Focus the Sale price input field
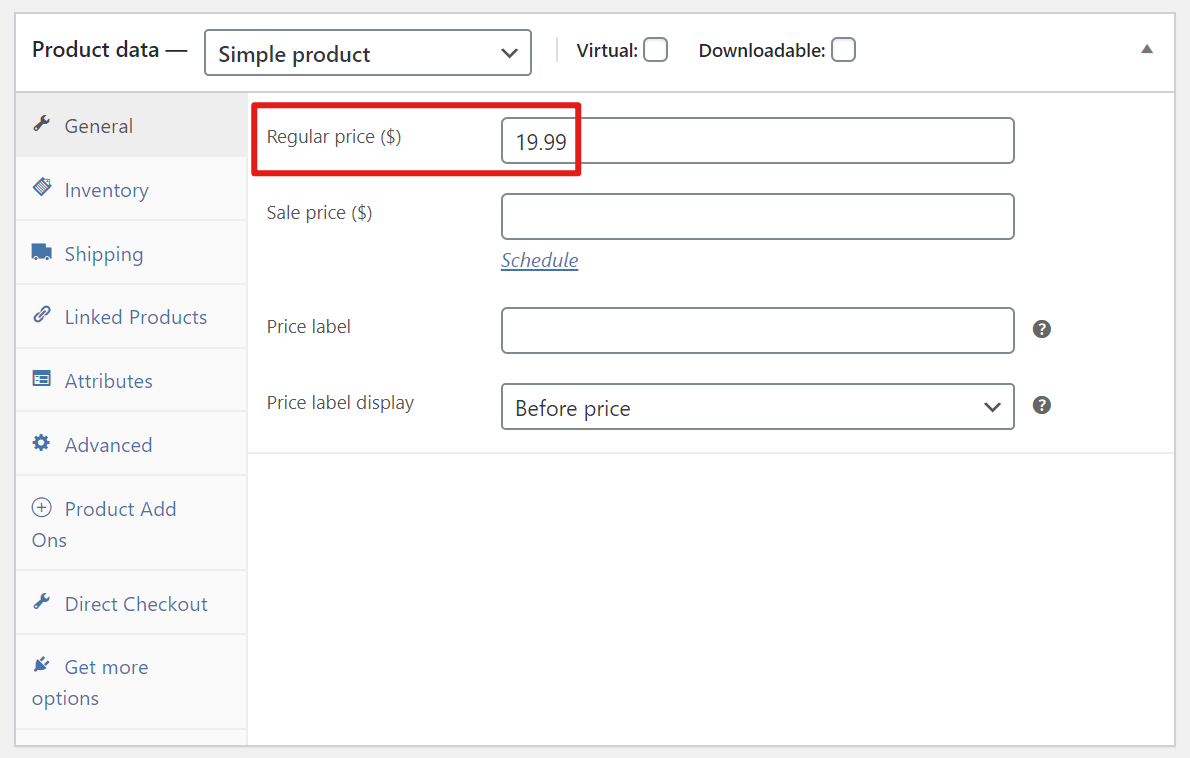Screen dimensions: 1190x758 click(x=757, y=216)
